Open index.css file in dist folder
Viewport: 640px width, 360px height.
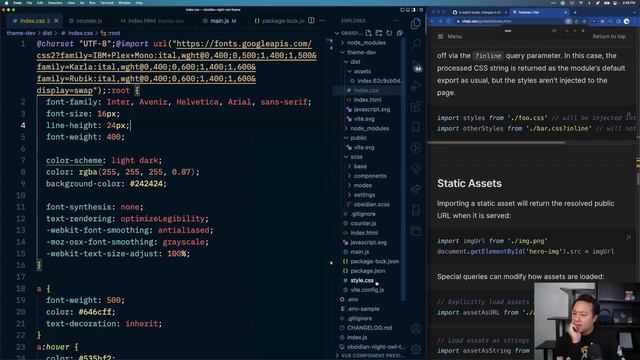click(x=366, y=90)
